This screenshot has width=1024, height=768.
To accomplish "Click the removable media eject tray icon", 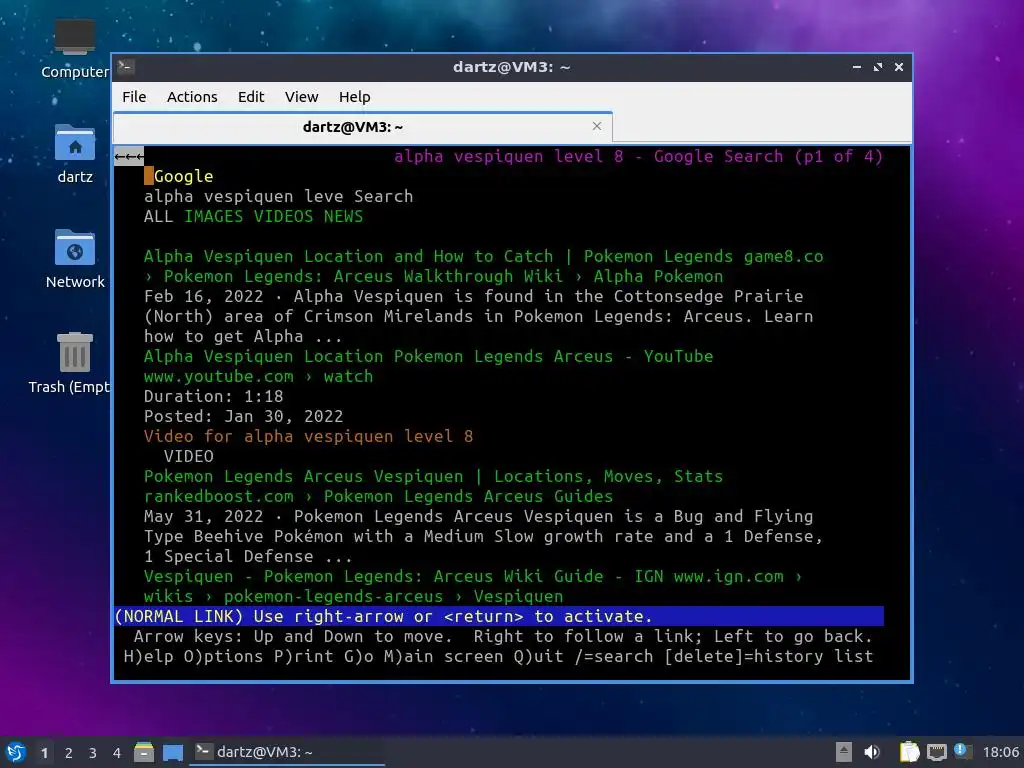I will pyautogui.click(x=844, y=752).
